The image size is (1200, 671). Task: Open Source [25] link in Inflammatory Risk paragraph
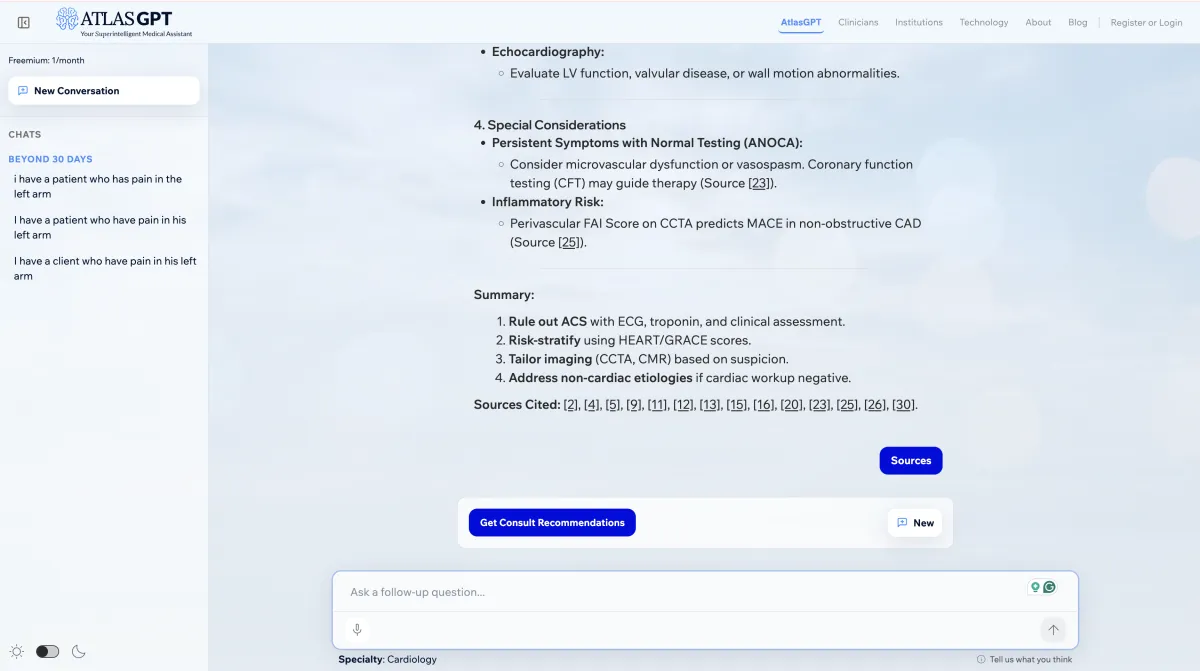pos(570,242)
